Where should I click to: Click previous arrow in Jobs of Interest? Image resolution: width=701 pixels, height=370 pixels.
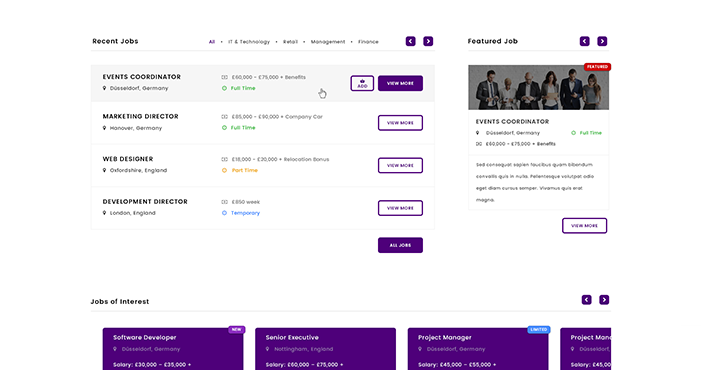(587, 300)
